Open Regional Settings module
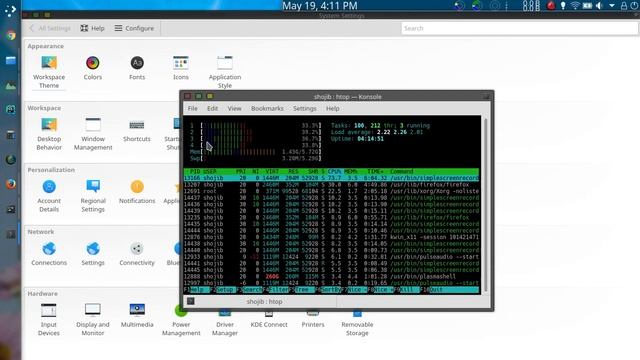This screenshot has height=360, width=640. (x=93, y=196)
